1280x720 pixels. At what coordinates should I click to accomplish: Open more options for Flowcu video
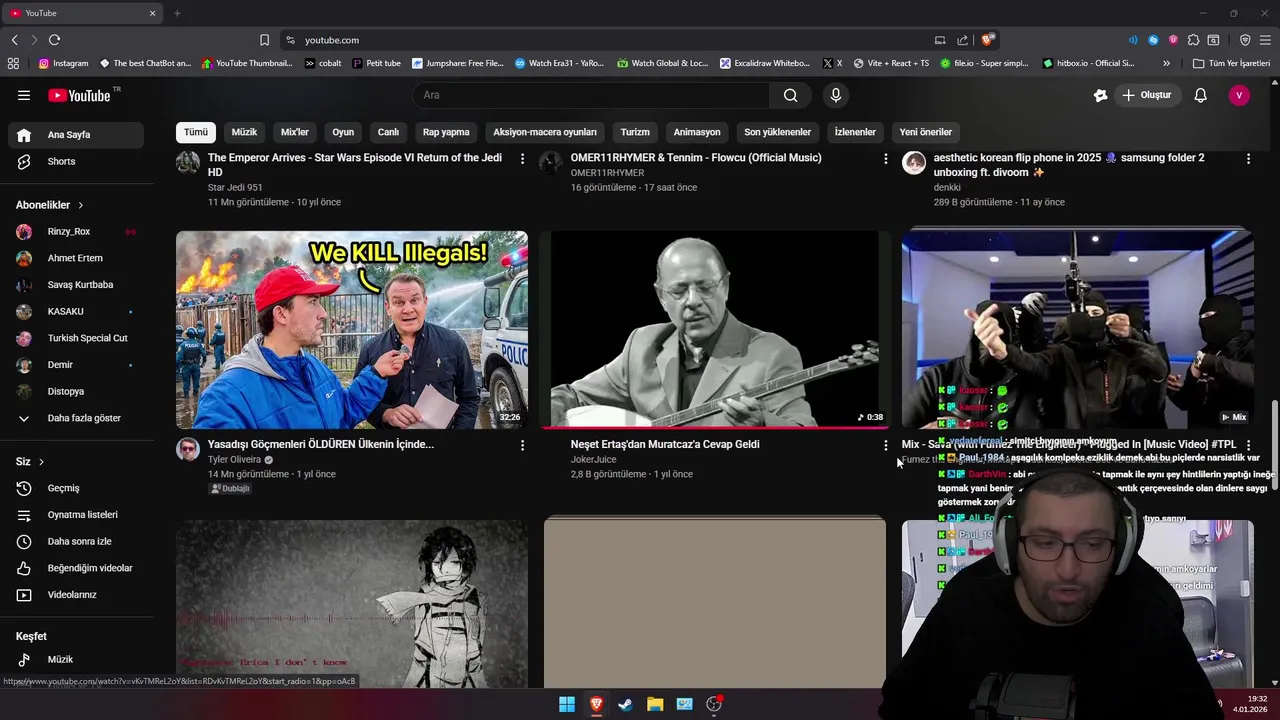pyautogui.click(x=885, y=158)
